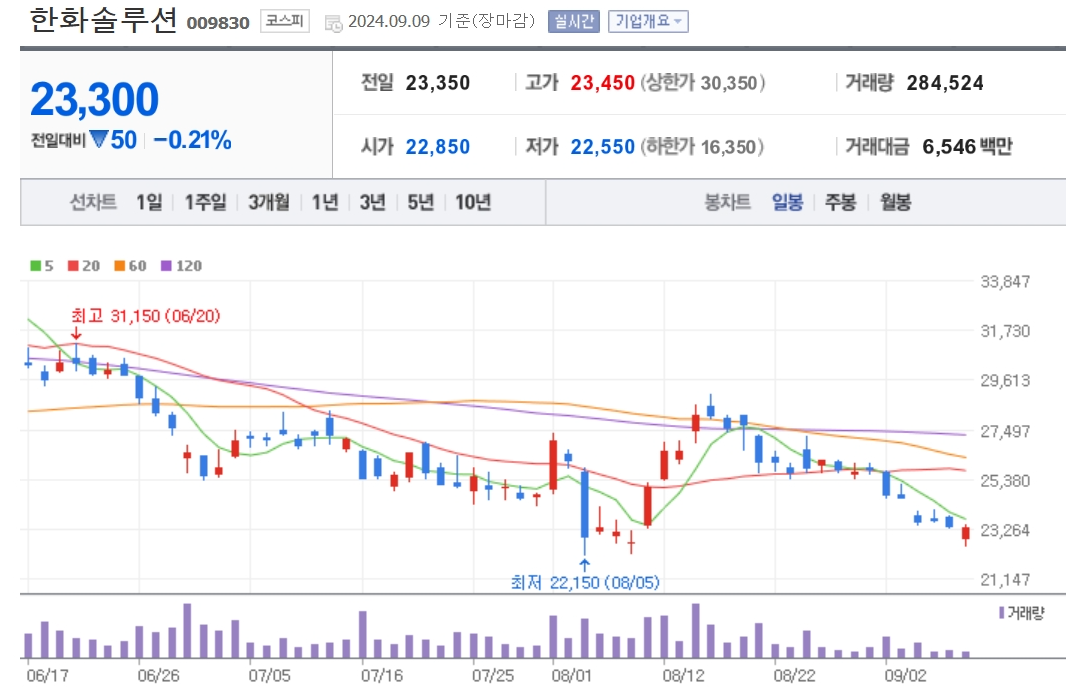
Task: Click the red 20-day moving average legend swatch
Action: (73, 266)
